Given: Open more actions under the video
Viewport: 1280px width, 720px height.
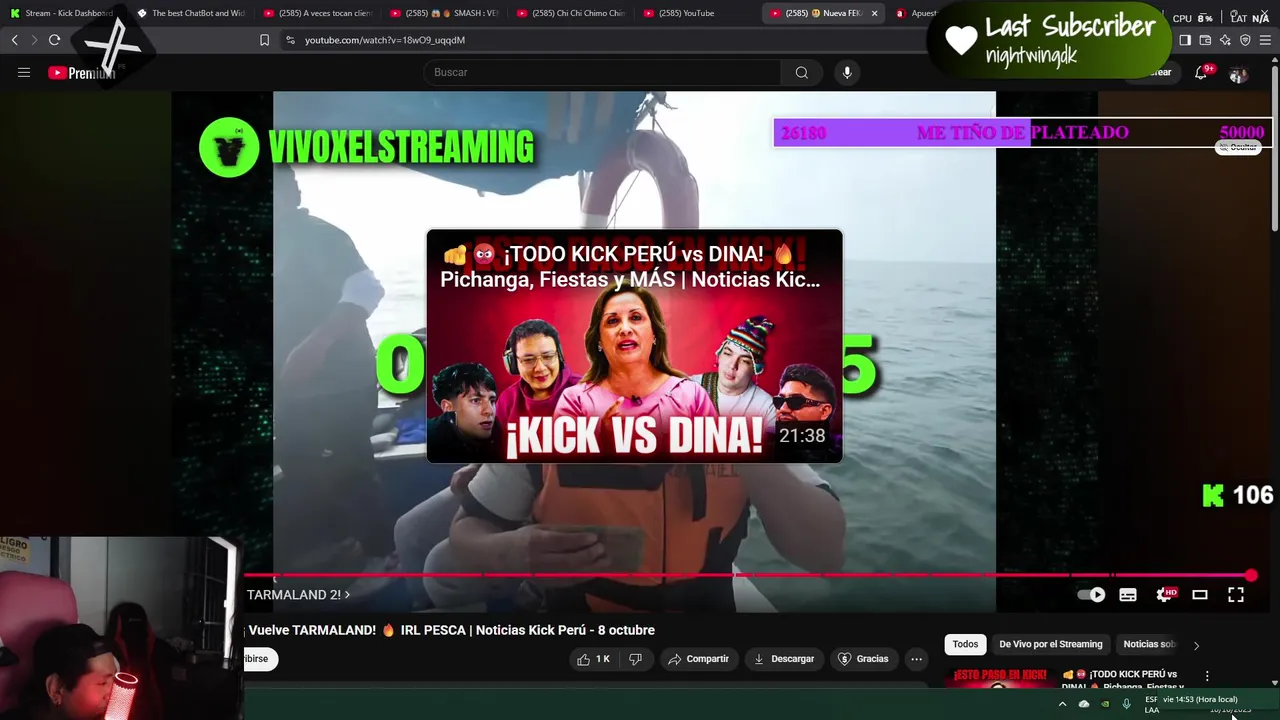Looking at the screenshot, I should point(916,659).
